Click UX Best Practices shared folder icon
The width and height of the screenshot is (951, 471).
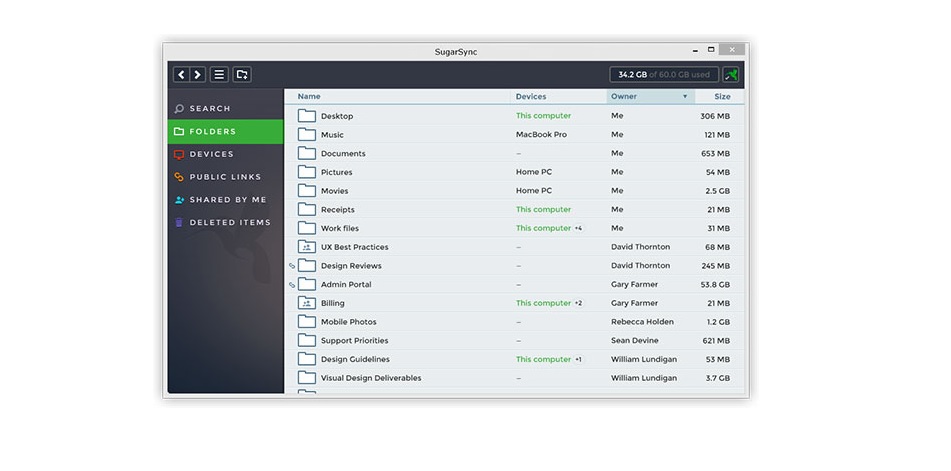coord(307,247)
